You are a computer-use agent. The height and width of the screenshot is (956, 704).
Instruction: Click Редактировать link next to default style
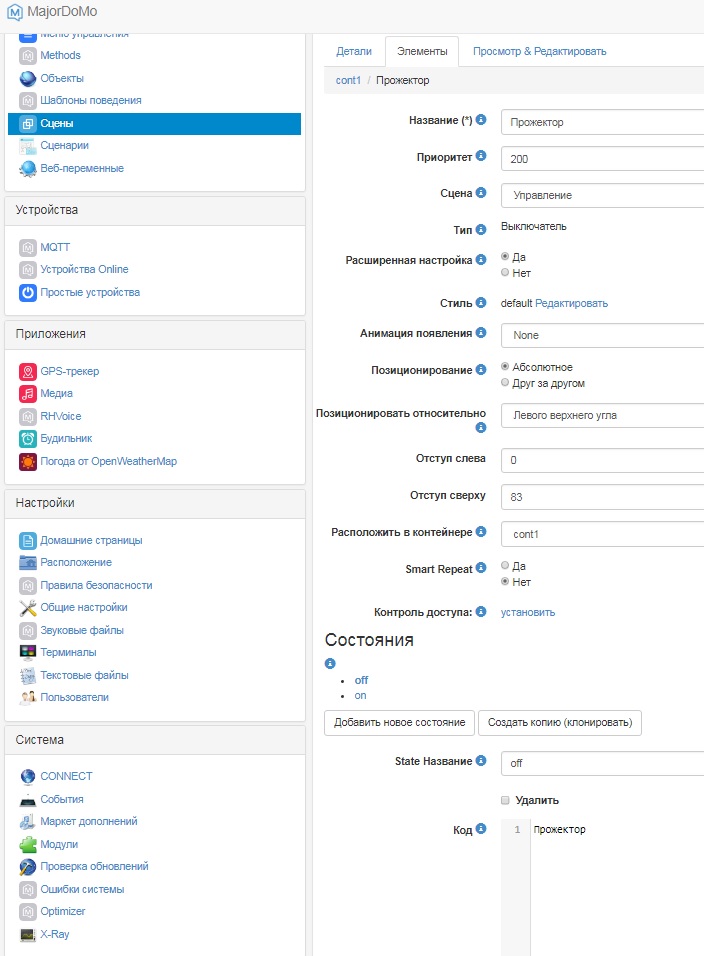(x=571, y=304)
